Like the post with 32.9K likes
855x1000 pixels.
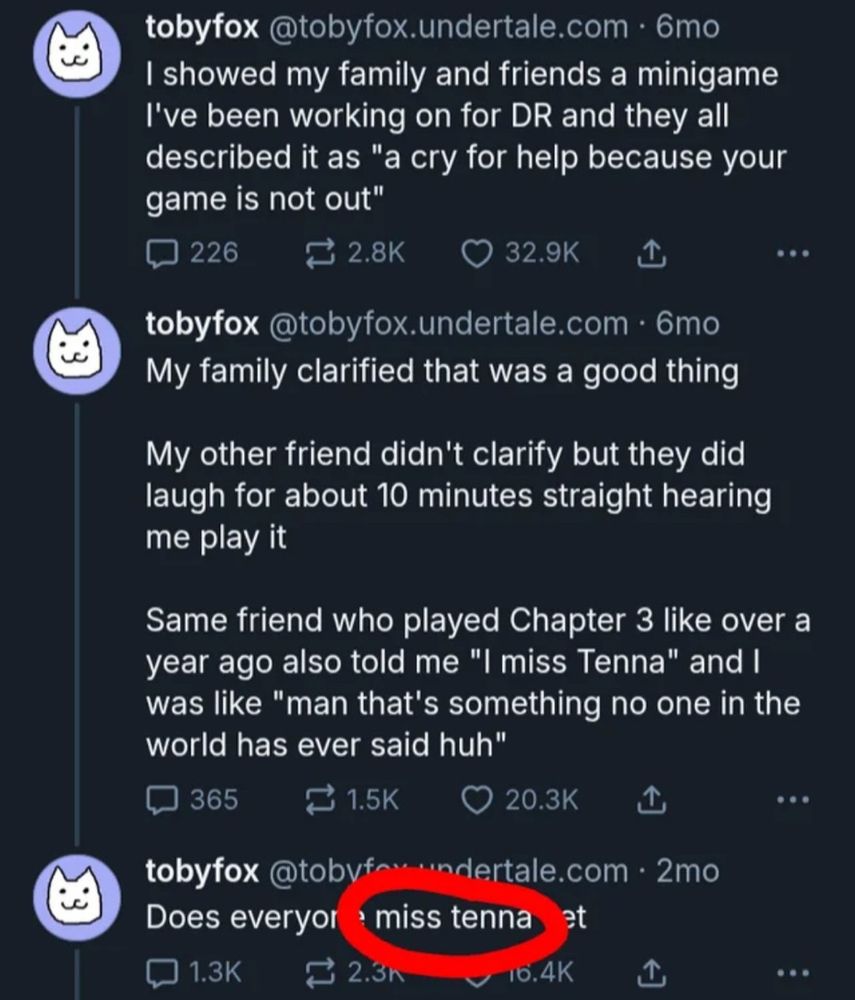pyautogui.click(x=520, y=253)
